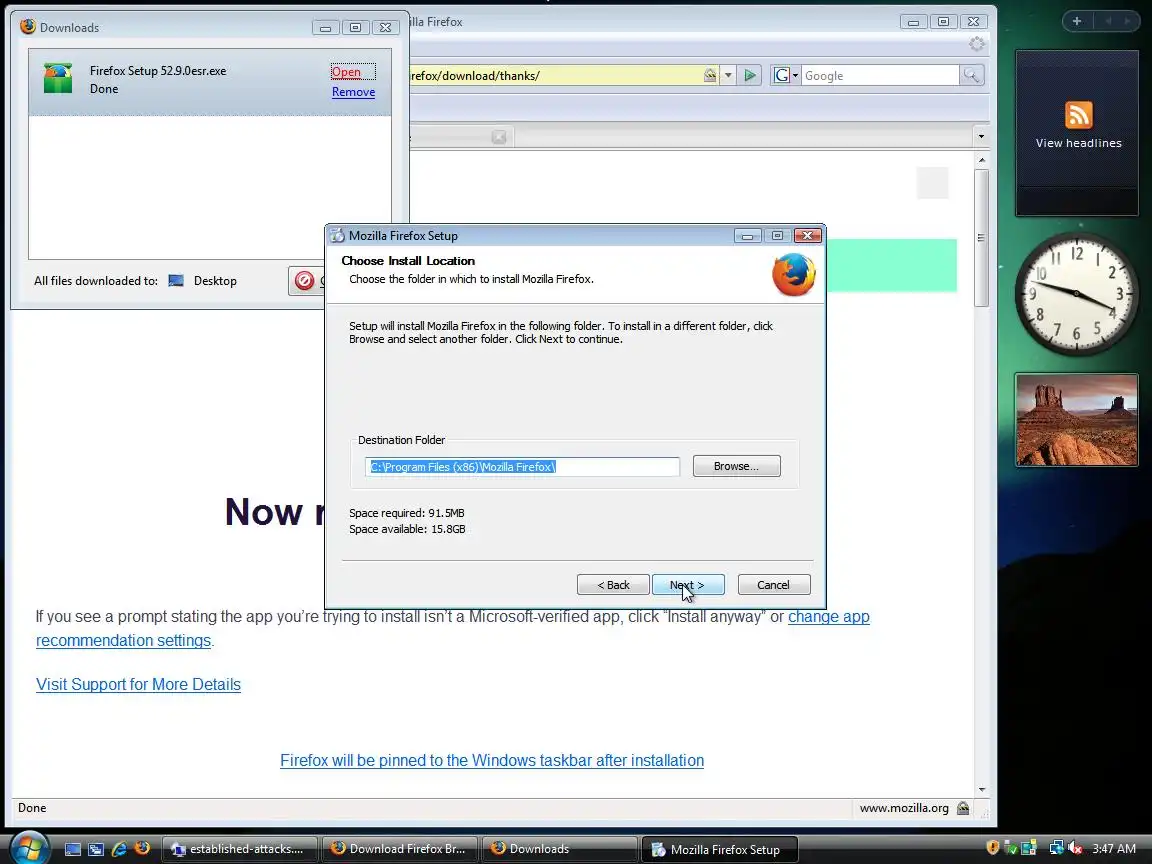
Task: Close the Downloads window
Action: click(x=386, y=28)
